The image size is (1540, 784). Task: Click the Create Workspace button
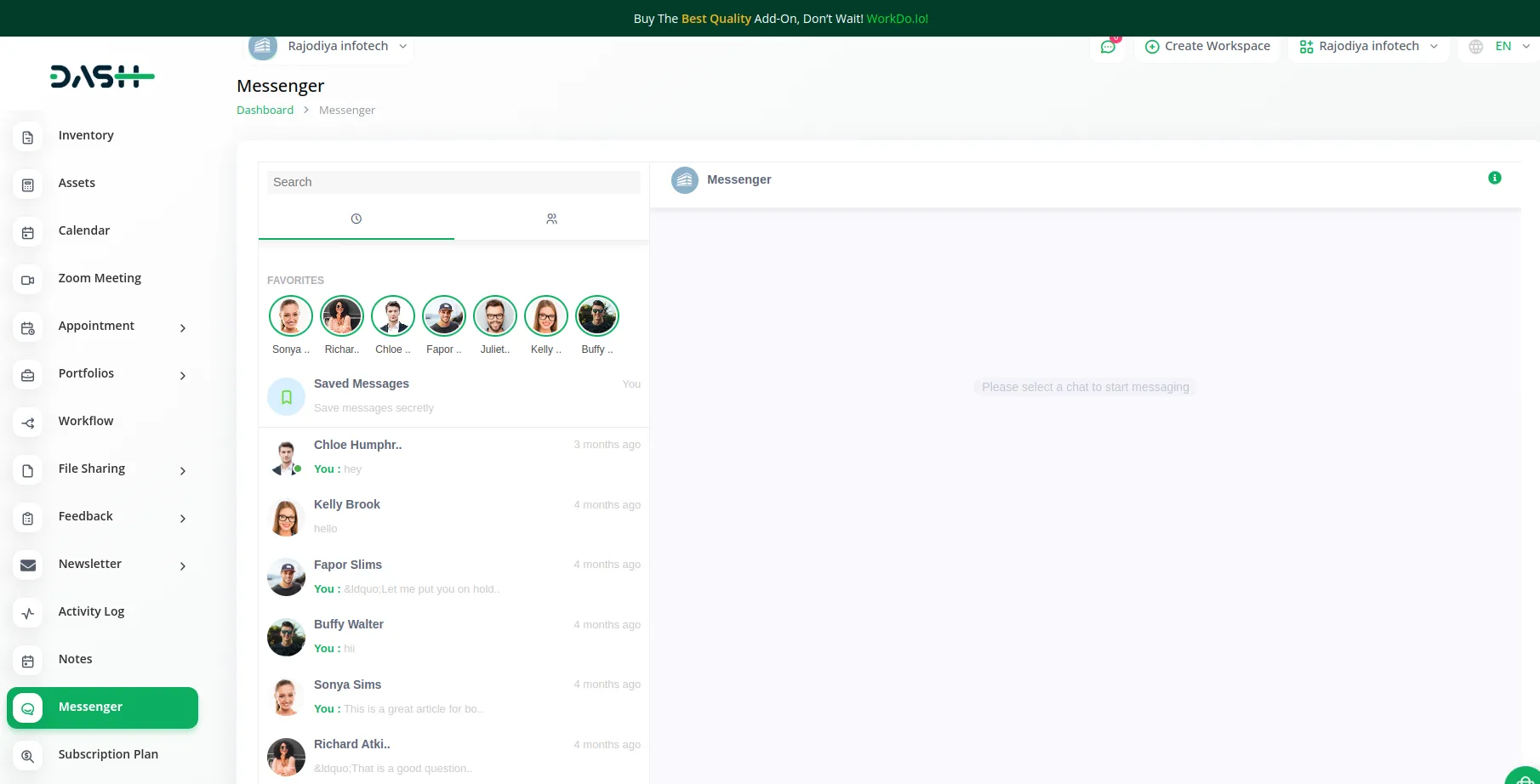point(1207,47)
